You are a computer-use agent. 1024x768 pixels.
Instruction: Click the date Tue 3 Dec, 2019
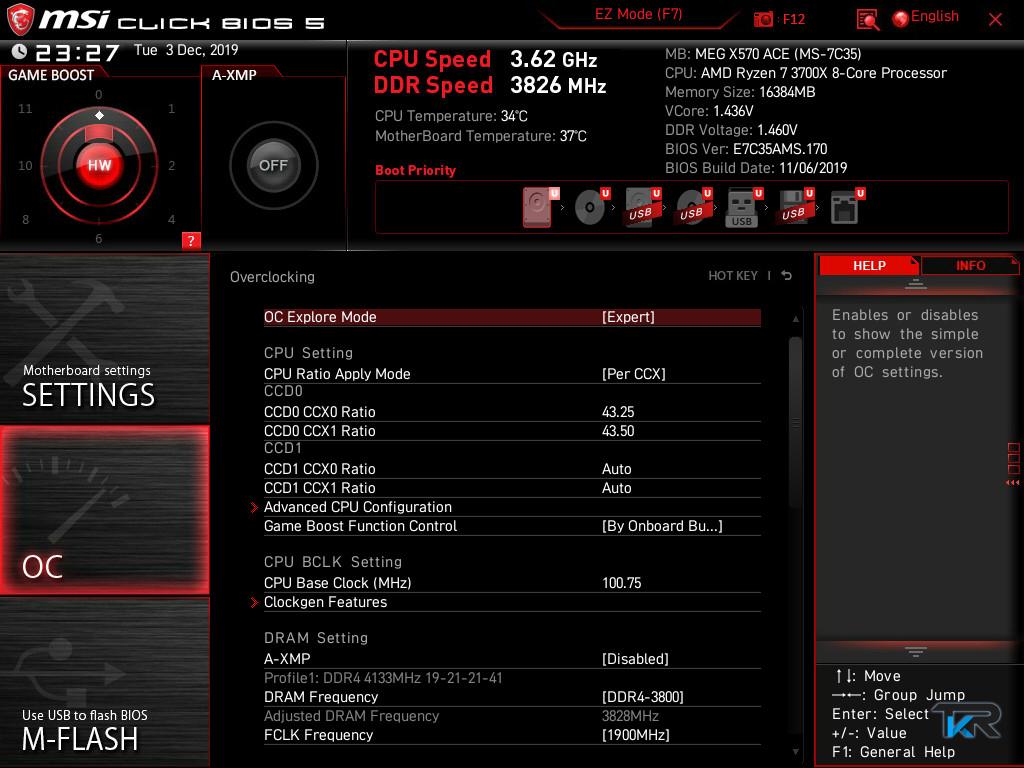[186, 50]
